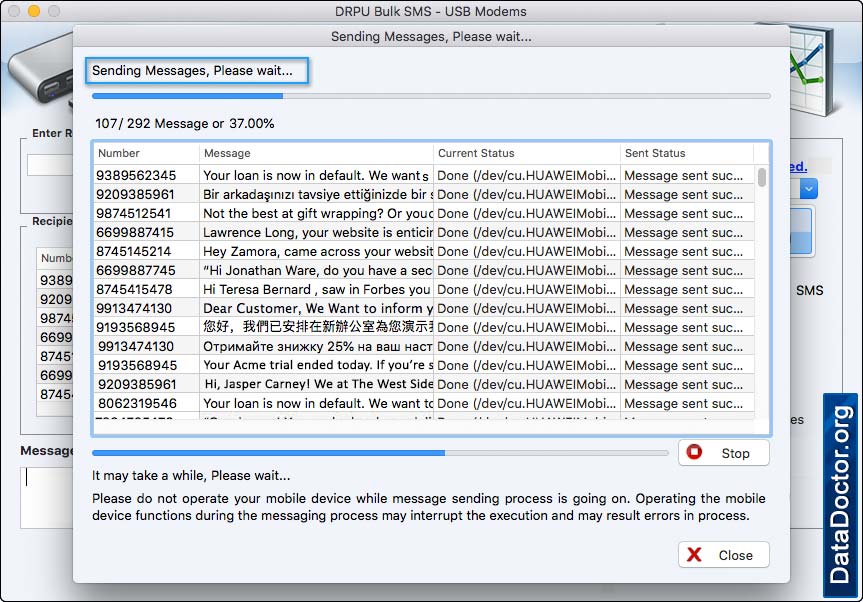Click the chart graphic icon at top right
This screenshot has width=863, height=602.
coord(813,72)
